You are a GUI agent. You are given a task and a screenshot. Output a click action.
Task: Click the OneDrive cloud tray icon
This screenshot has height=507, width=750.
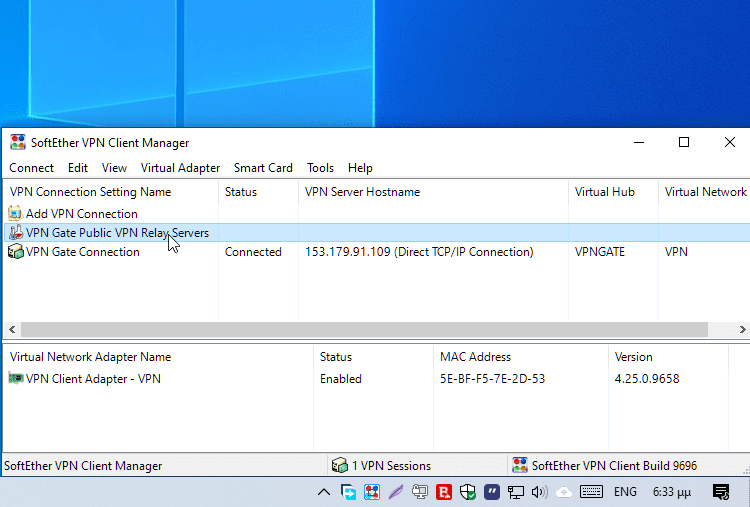pyautogui.click(x=564, y=492)
